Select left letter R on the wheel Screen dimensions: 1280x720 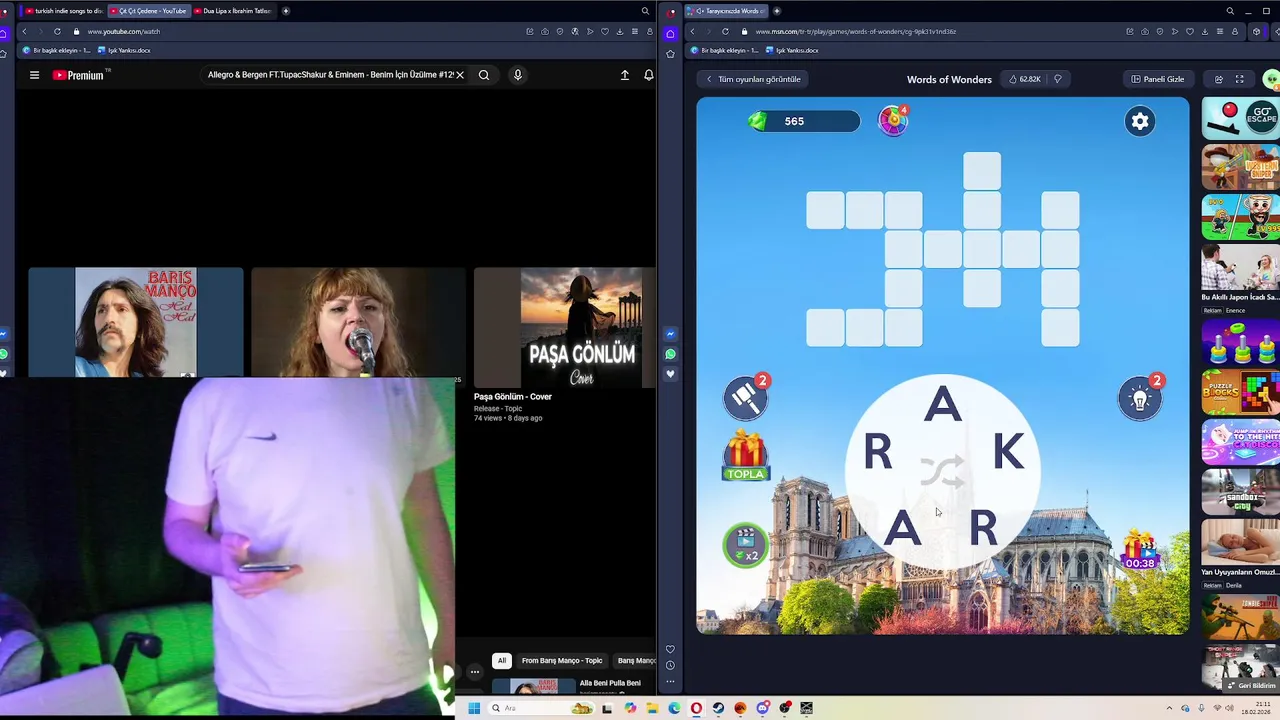[878, 453]
